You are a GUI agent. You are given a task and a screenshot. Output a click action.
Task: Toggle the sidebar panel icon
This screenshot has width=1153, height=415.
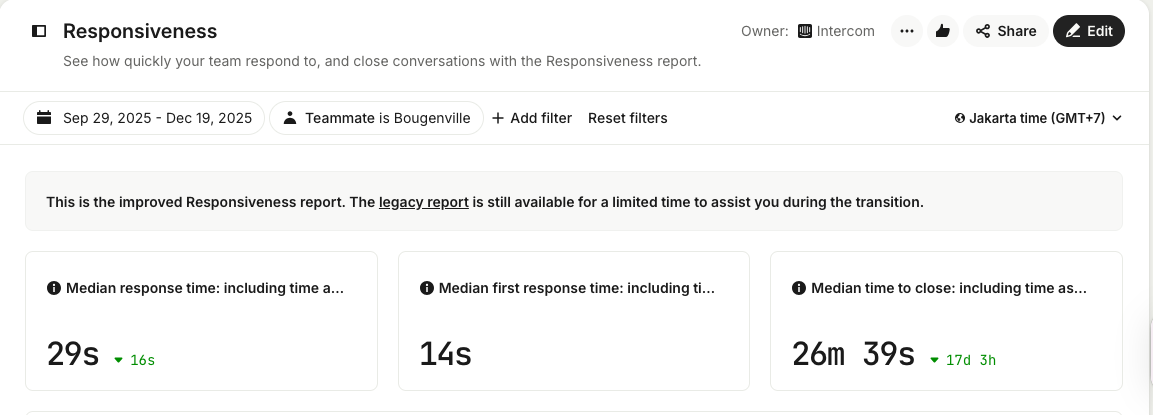tap(40, 31)
